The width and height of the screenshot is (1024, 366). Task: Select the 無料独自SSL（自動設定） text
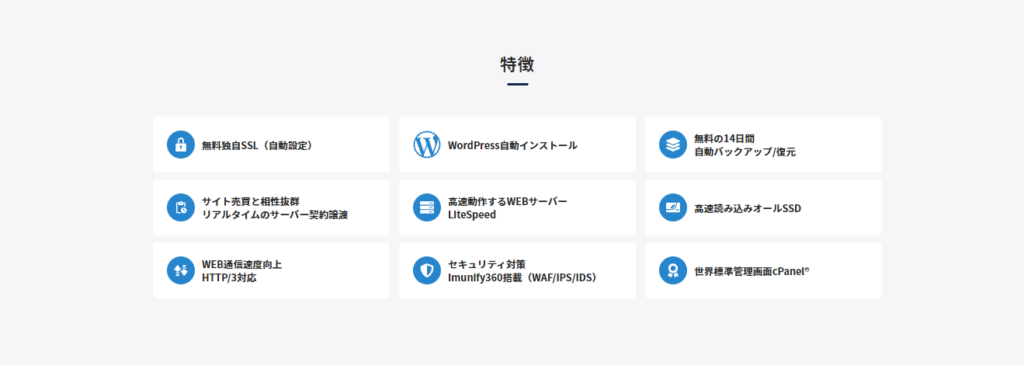click(257, 145)
